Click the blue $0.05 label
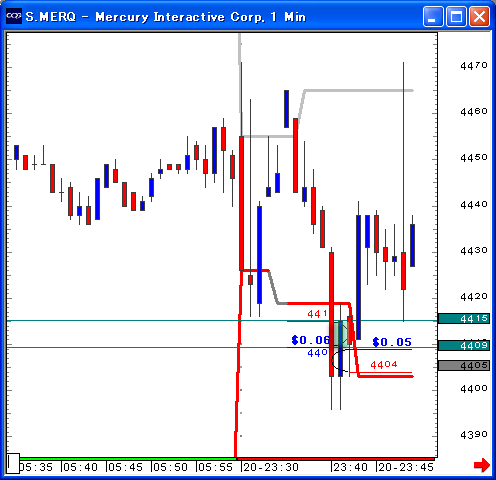The width and height of the screenshot is (496, 480). click(392, 342)
